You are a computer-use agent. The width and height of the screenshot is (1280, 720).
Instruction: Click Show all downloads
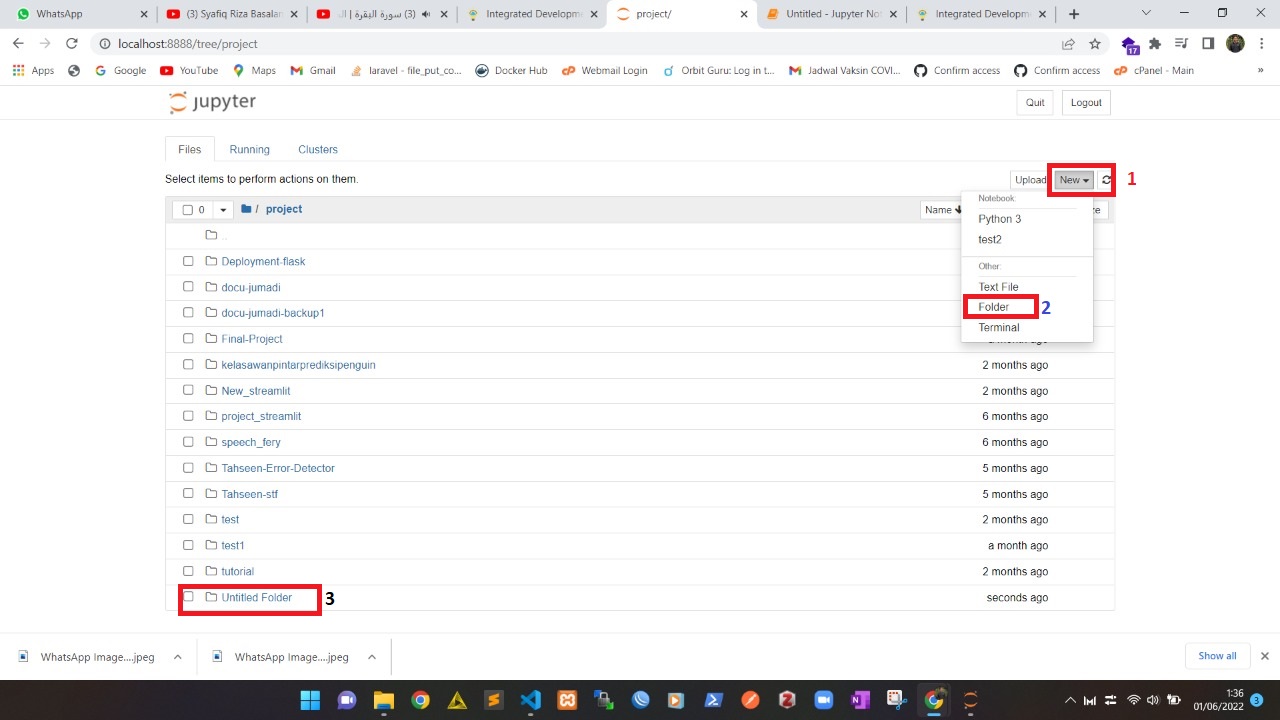[x=1217, y=656]
